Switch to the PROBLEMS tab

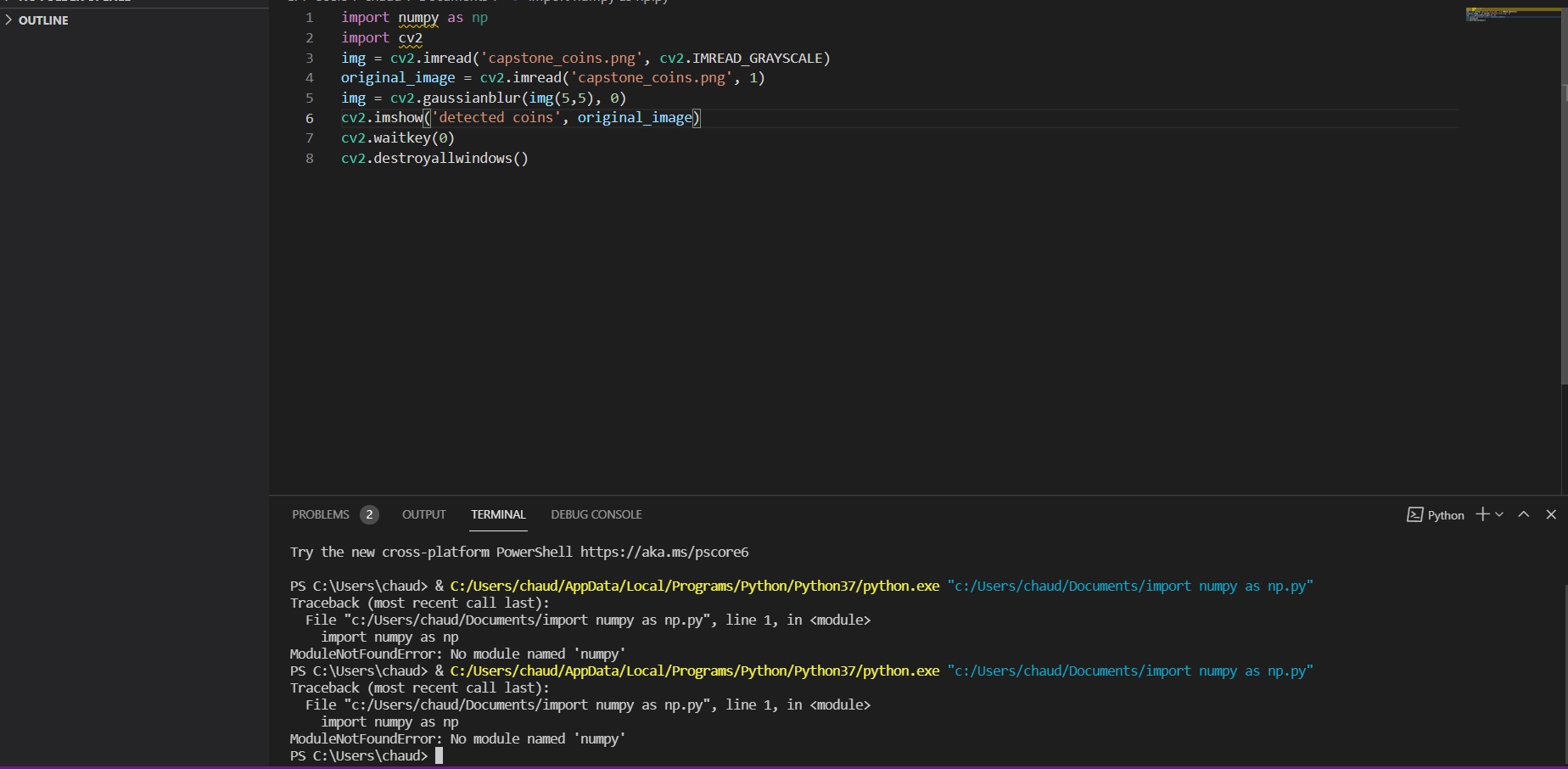point(321,514)
